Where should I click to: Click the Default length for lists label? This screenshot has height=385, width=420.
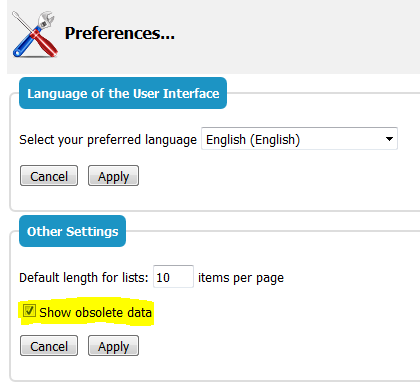(x=84, y=277)
